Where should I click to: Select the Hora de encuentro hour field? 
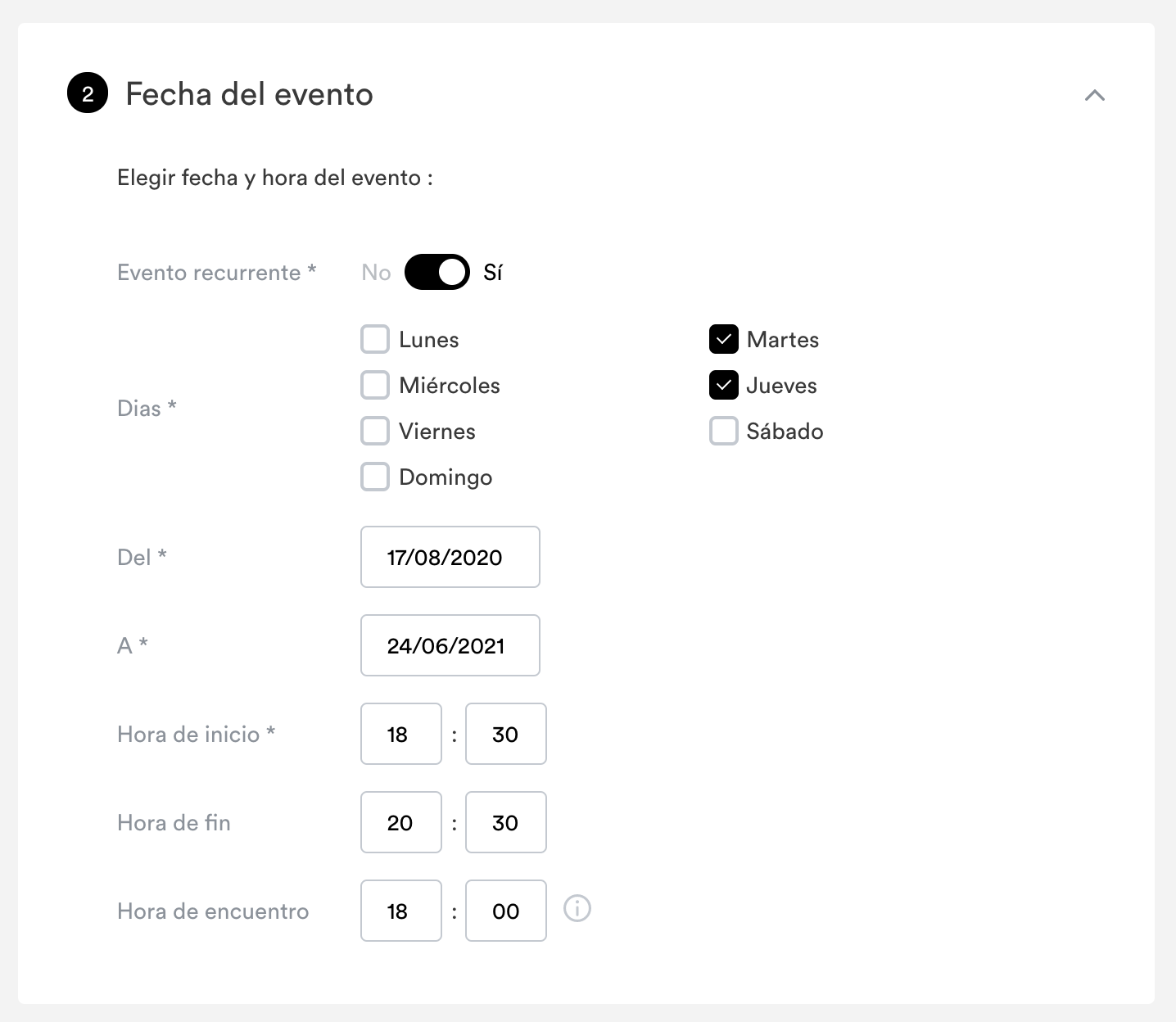click(x=401, y=911)
